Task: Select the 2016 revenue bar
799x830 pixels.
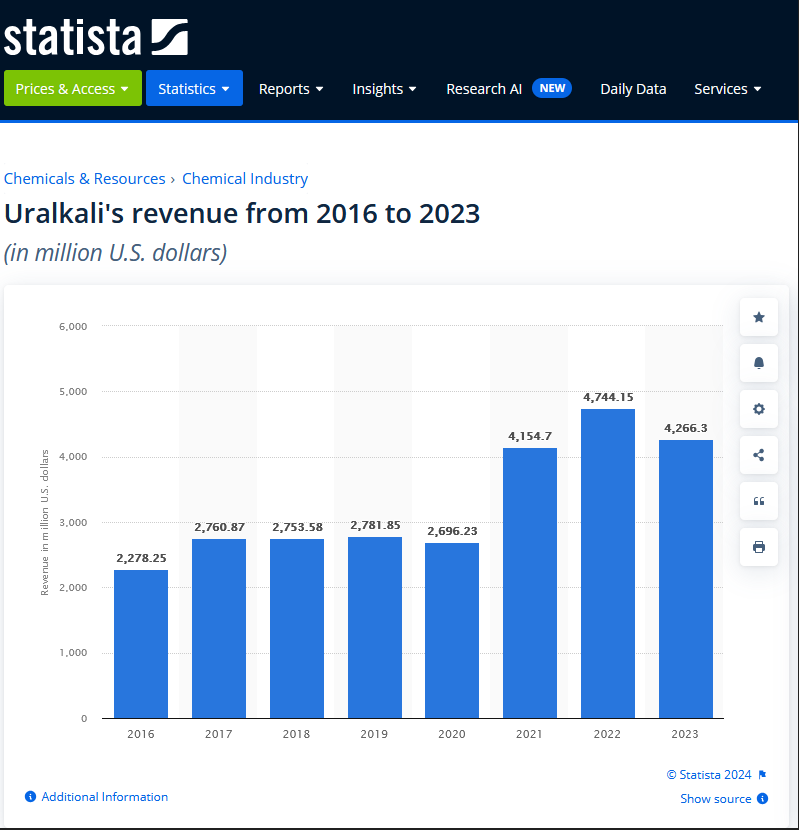Action: click(141, 644)
